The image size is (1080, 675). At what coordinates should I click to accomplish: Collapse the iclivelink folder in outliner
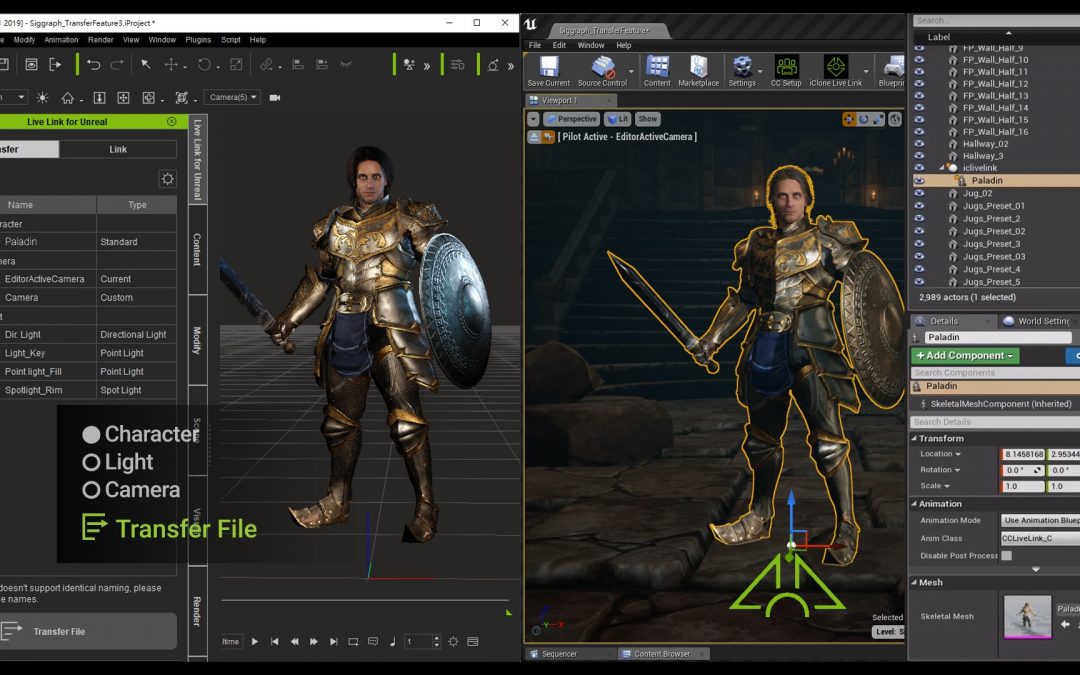pyautogui.click(x=940, y=168)
